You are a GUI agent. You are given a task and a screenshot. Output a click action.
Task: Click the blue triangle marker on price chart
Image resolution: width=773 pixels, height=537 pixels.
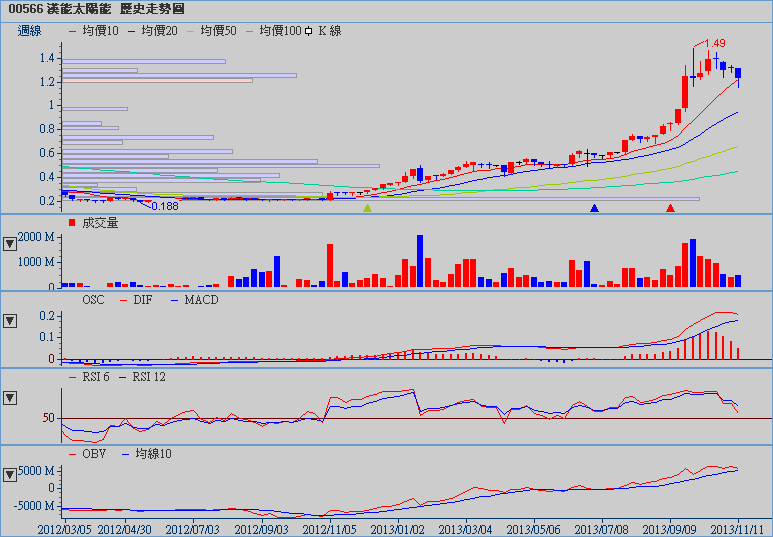(594, 208)
